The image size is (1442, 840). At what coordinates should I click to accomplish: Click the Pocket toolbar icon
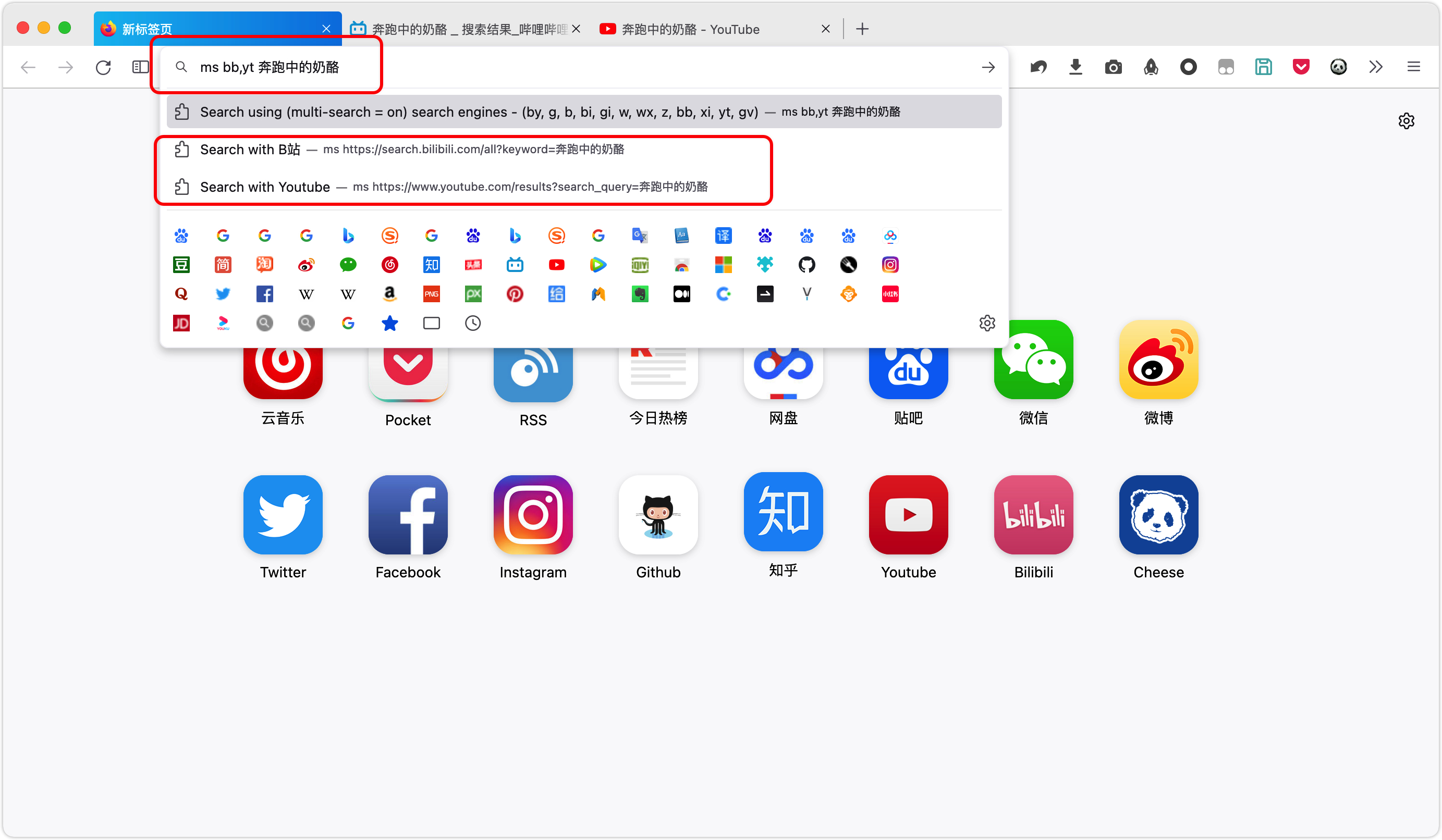click(x=1301, y=67)
